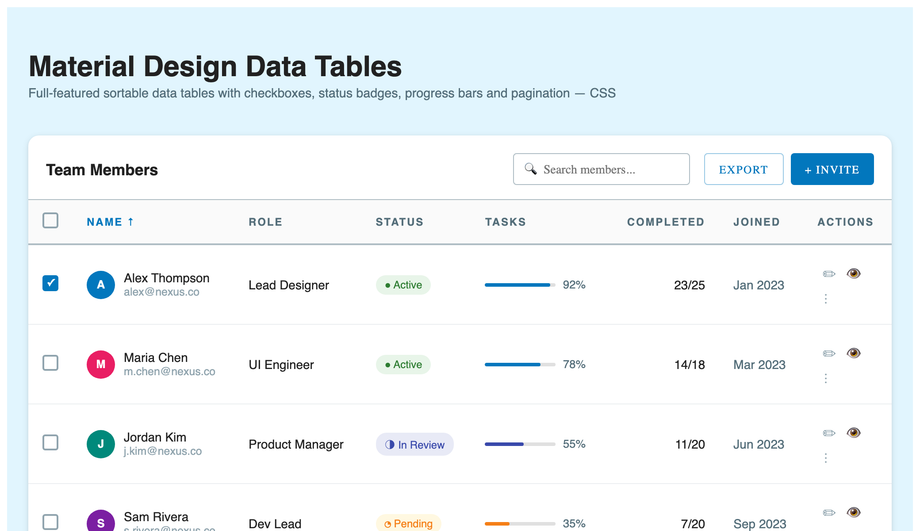Click Jordan Kim's green avatar J

click(x=101, y=444)
